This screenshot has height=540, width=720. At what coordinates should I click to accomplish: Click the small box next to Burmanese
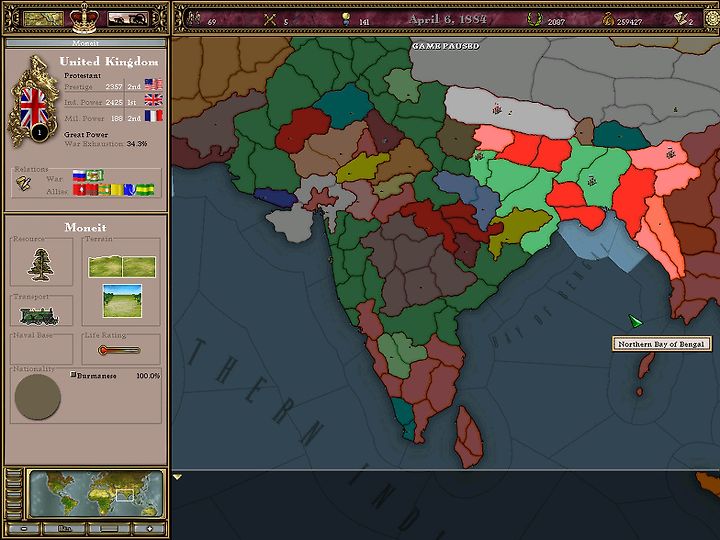pos(73,374)
